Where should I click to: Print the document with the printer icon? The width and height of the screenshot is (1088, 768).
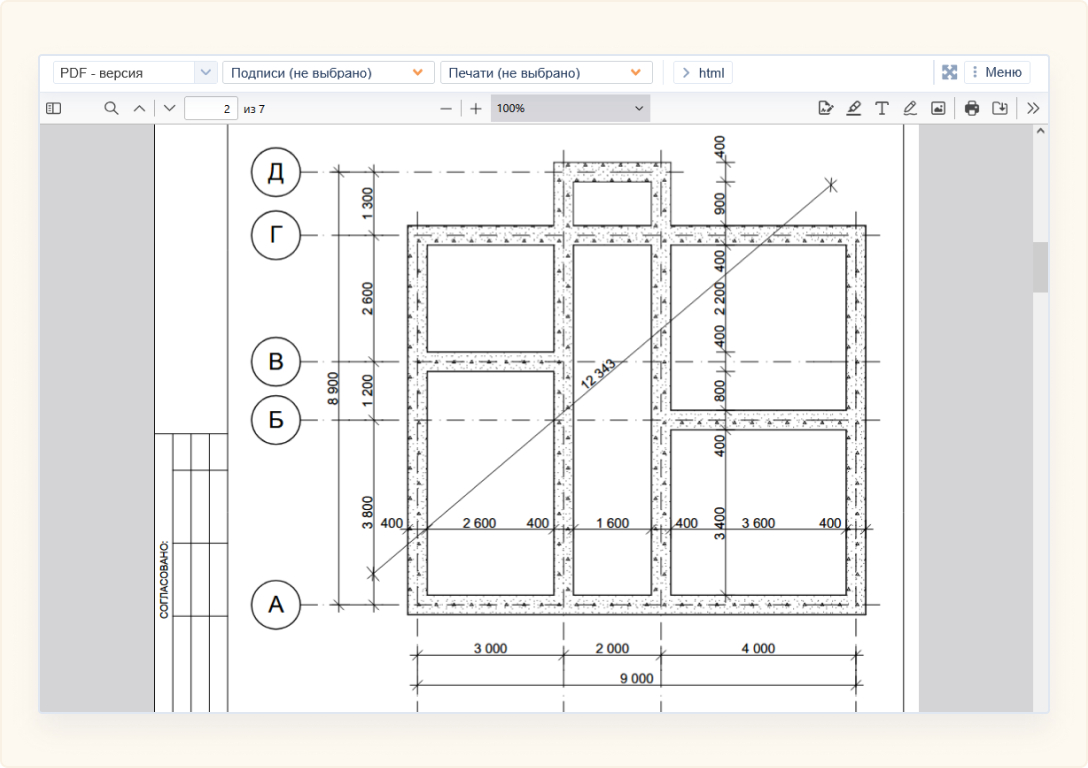click(x=971, y=108)
